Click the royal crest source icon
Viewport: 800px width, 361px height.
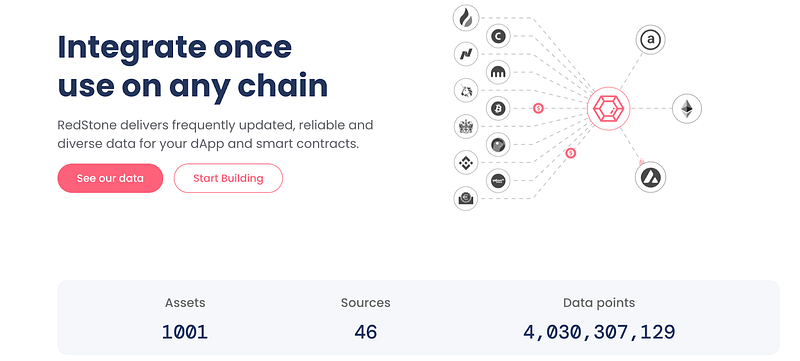[x=466, y=126]
